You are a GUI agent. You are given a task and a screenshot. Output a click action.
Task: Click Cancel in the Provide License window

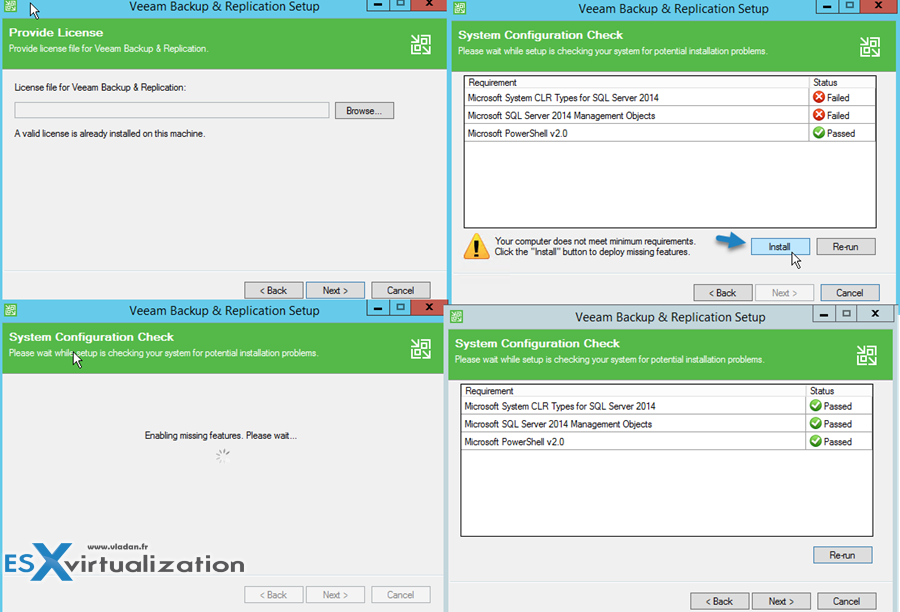pos(401,290)
